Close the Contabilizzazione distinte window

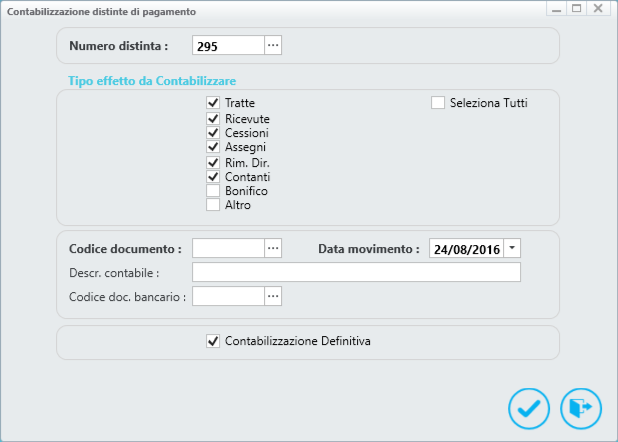[599, 8]
